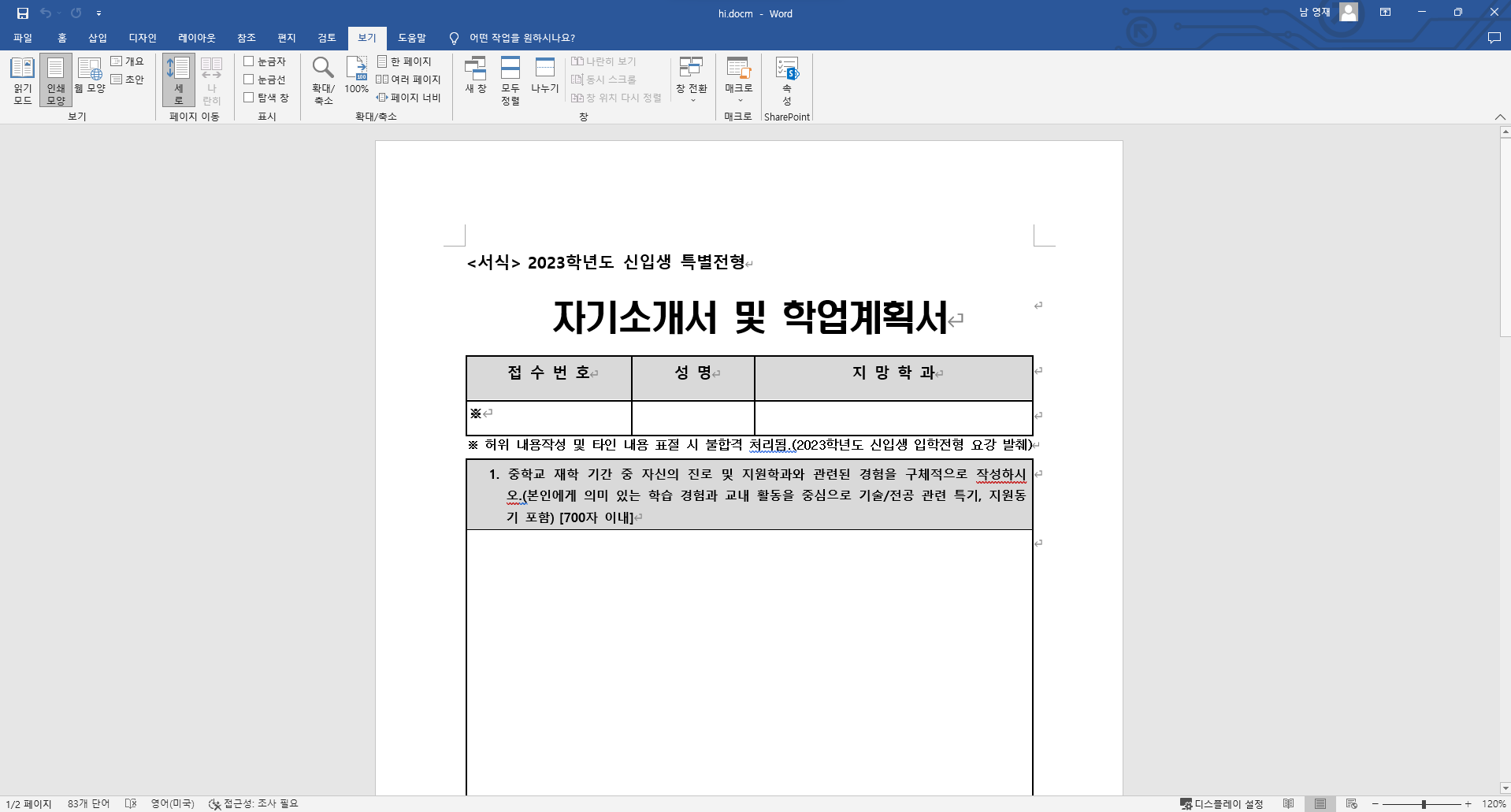This screenshot has height=812, width=1511.
Task: Zoom in with the plus button
Action: click(1468, 804)
